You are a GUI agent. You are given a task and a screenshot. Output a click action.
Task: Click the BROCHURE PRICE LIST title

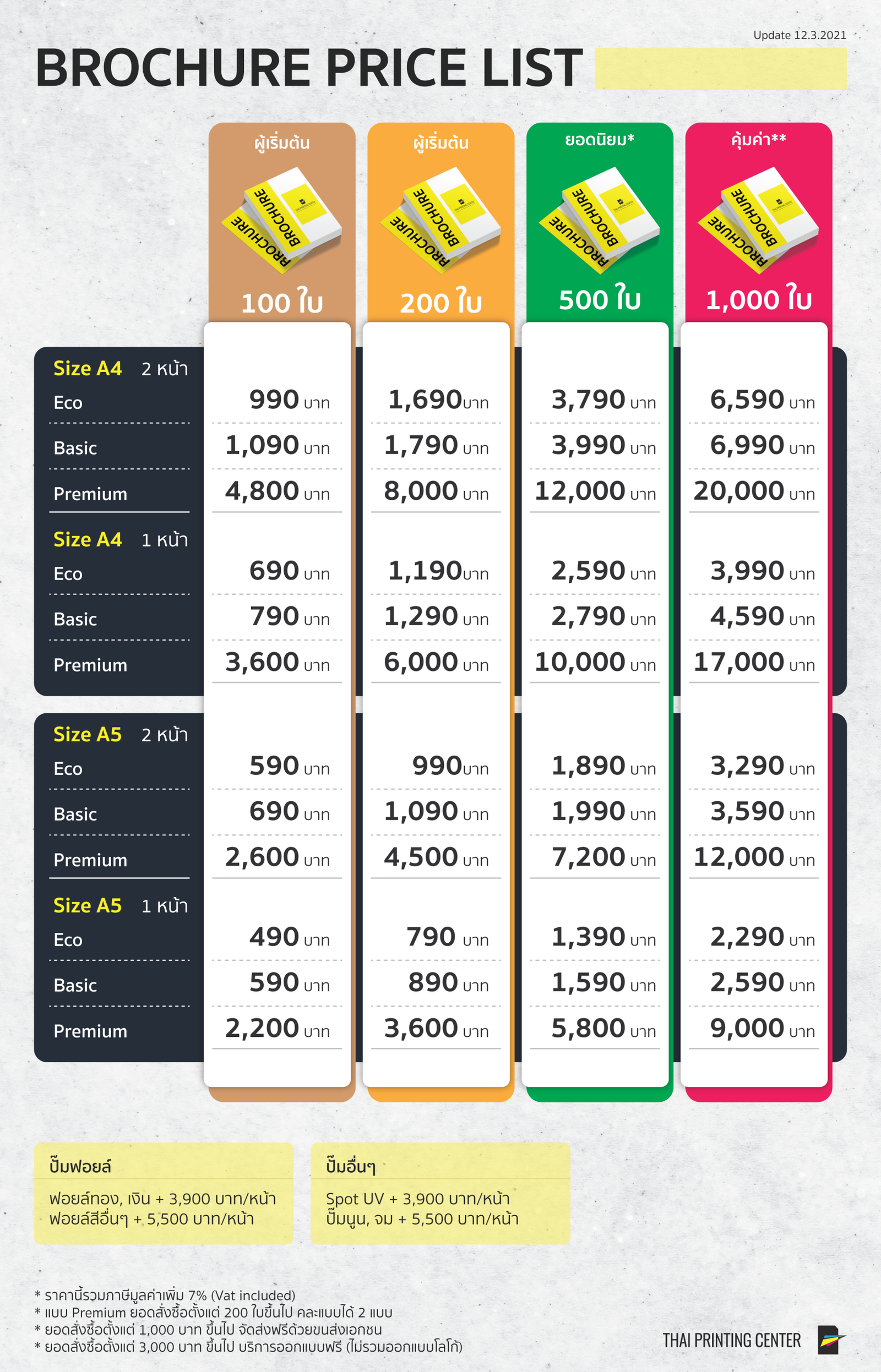pyautogui.click(x=309, y=68)
